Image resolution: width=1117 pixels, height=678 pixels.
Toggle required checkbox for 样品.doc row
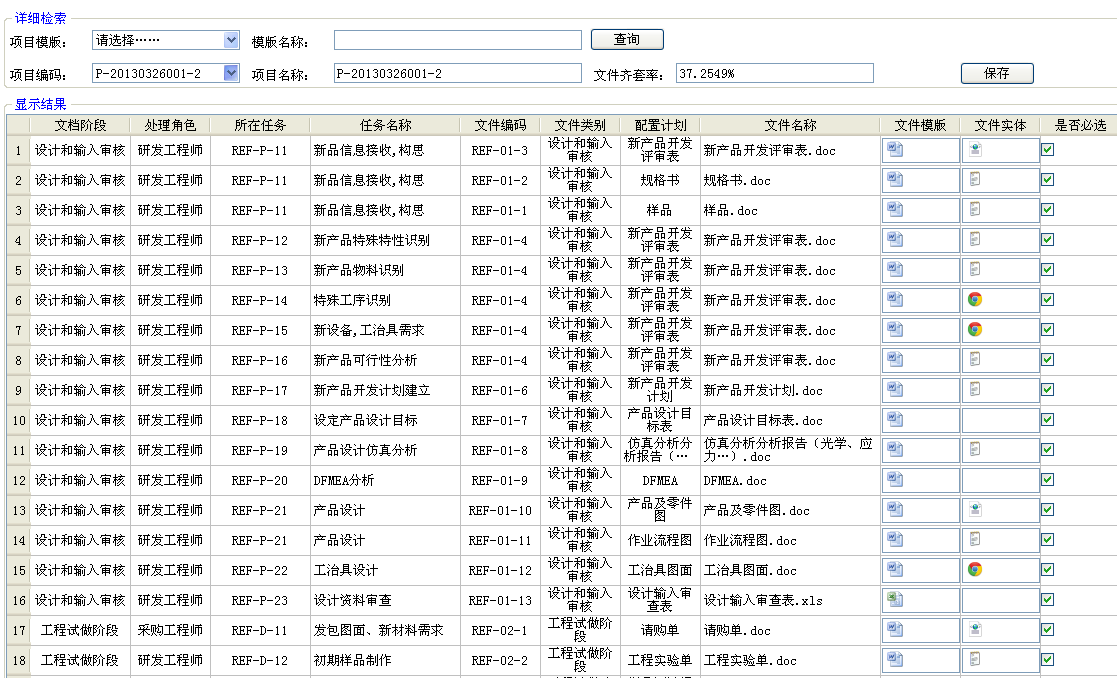1048,209
